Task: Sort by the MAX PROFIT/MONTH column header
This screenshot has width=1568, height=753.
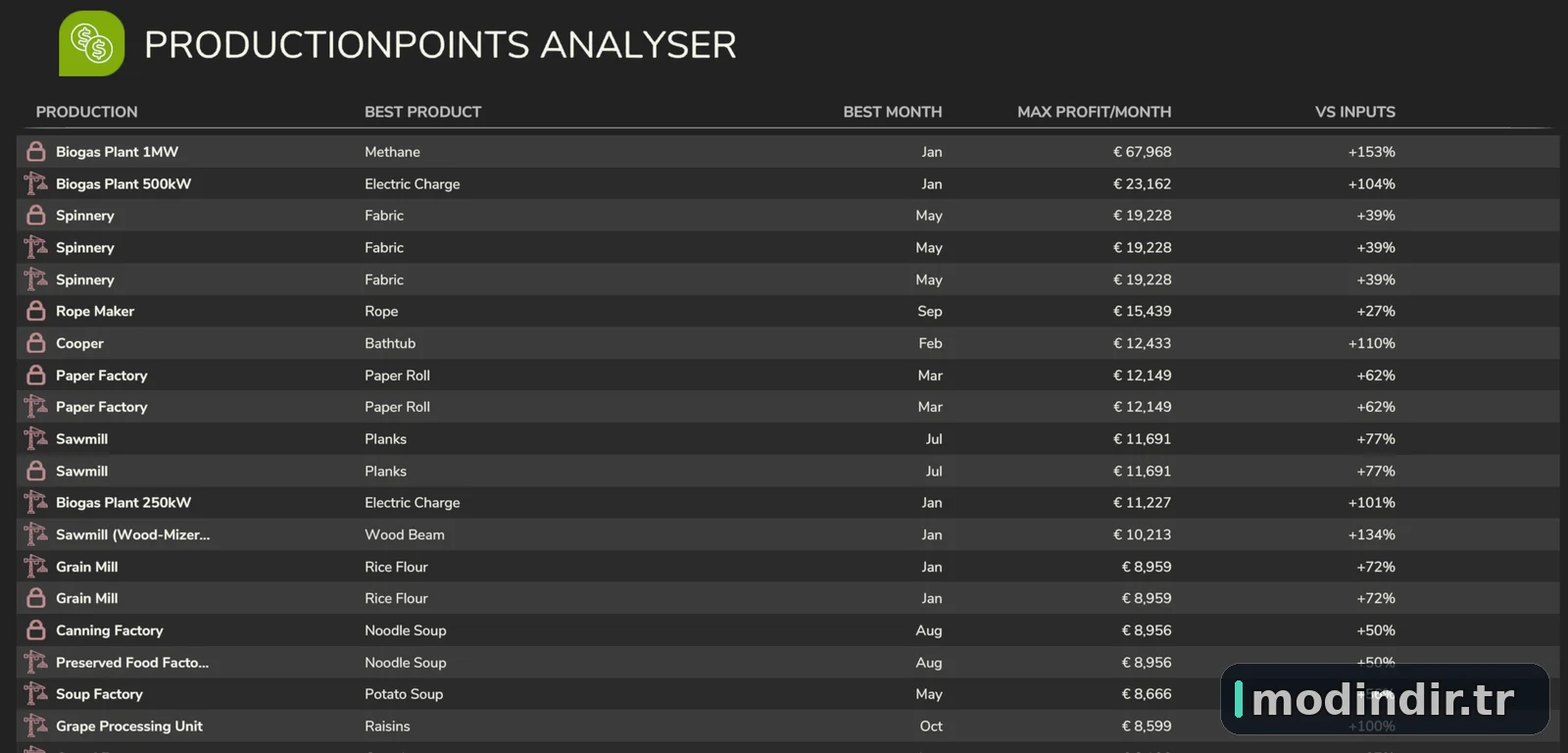Action: click(1094, 112)
